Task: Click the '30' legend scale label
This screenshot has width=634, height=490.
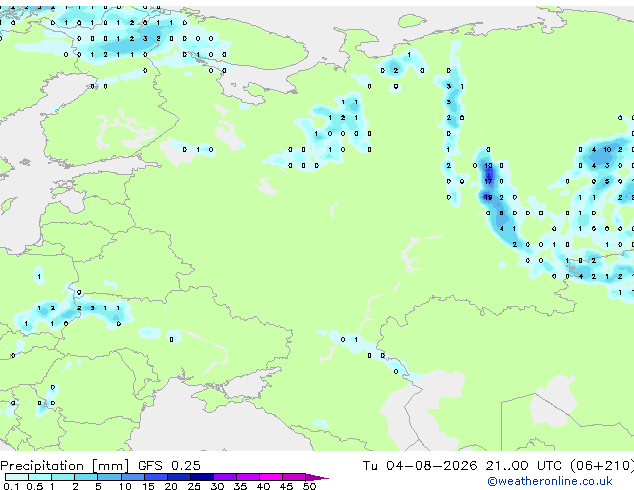Action: click(x=217, y=486)
